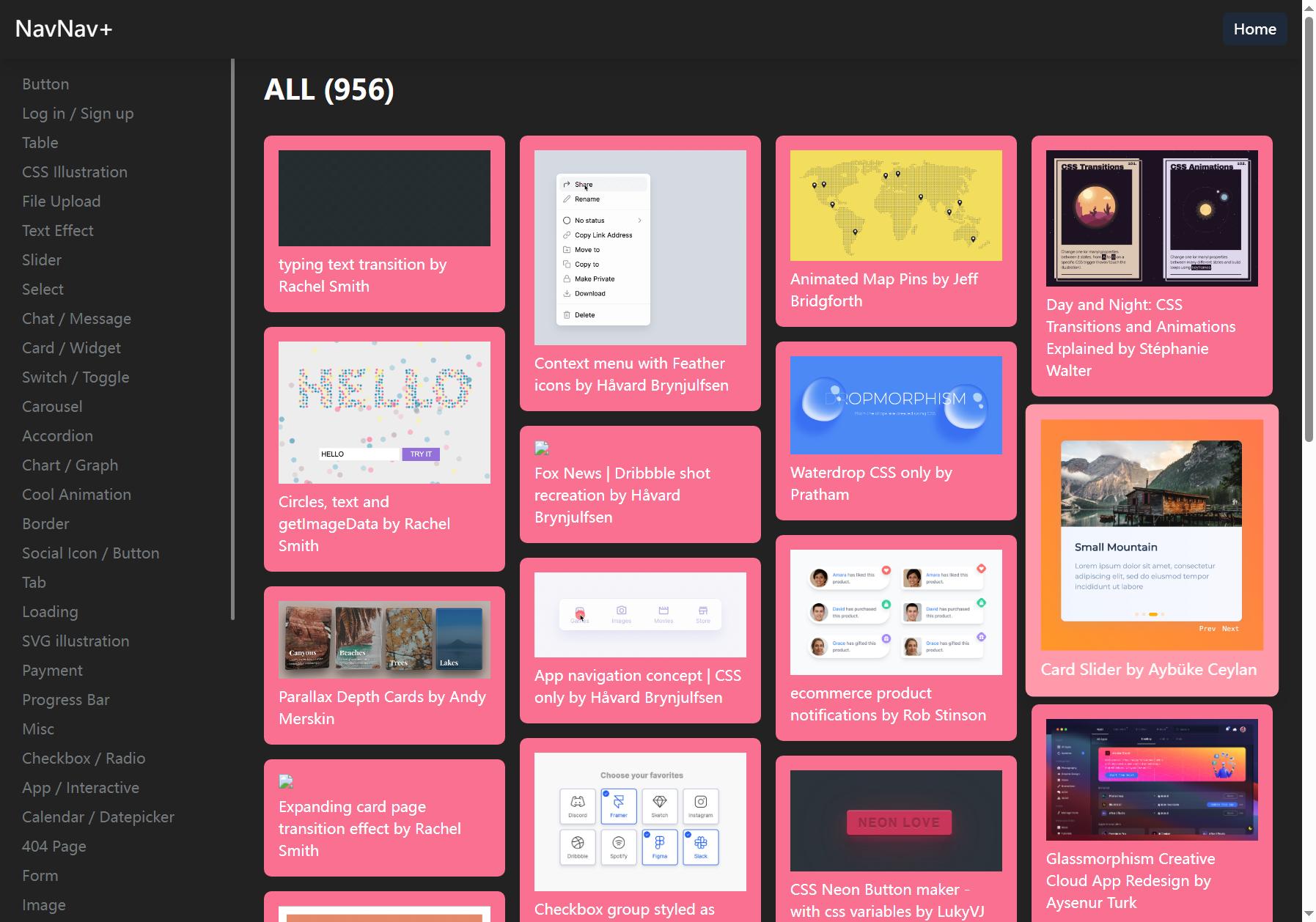Screen dimensions: 1316x922
Task: Go to App / Interactive category
Action: 81,788
